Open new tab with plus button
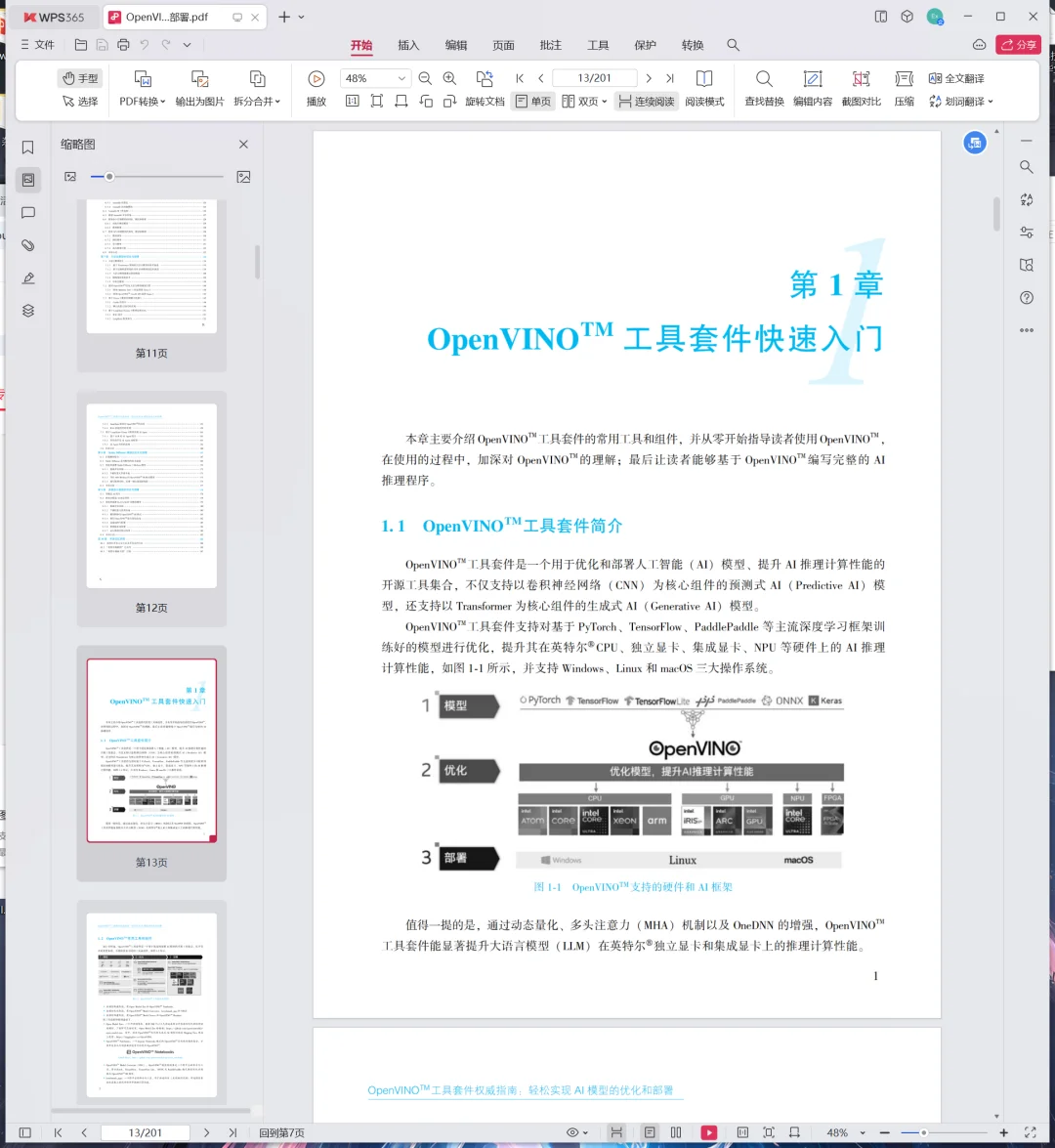 tap(284, 17)
